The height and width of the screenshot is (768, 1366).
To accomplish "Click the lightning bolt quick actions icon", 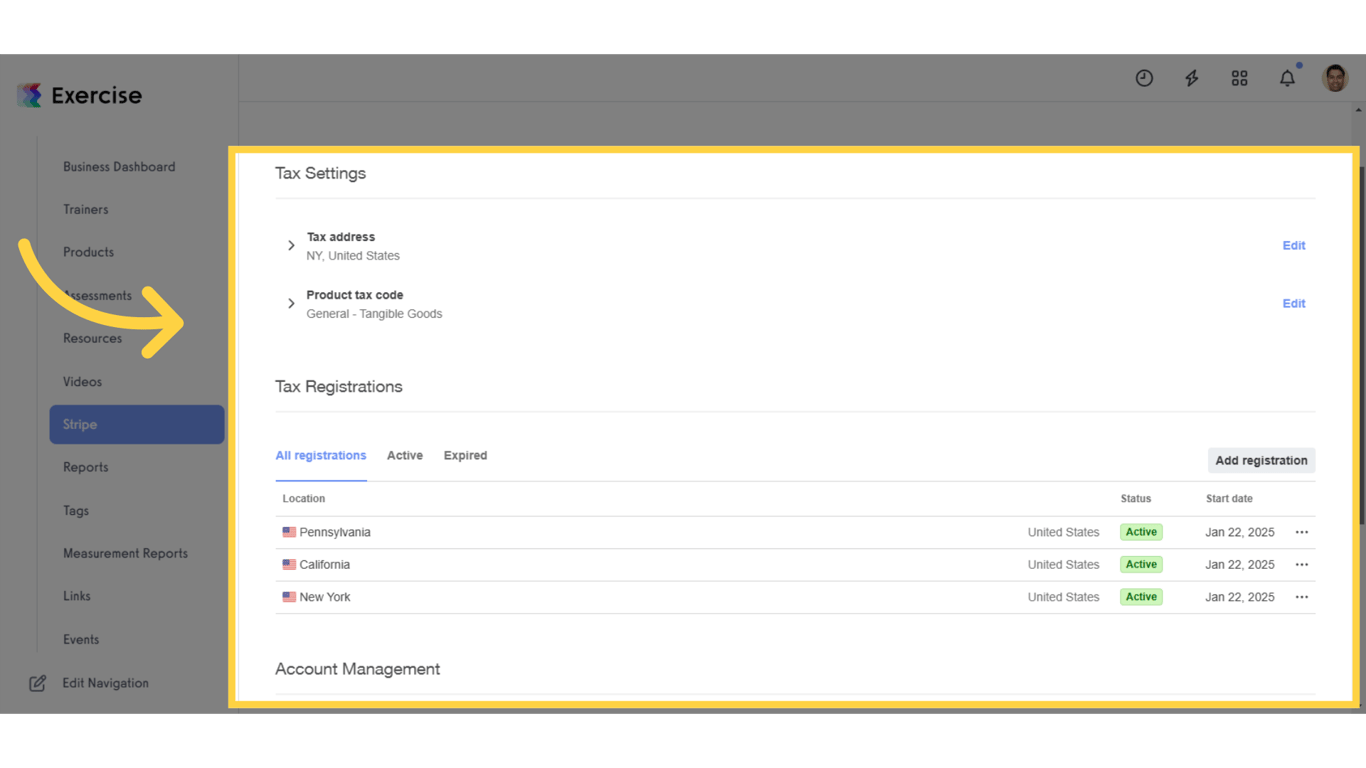I will coord(1191,77).
